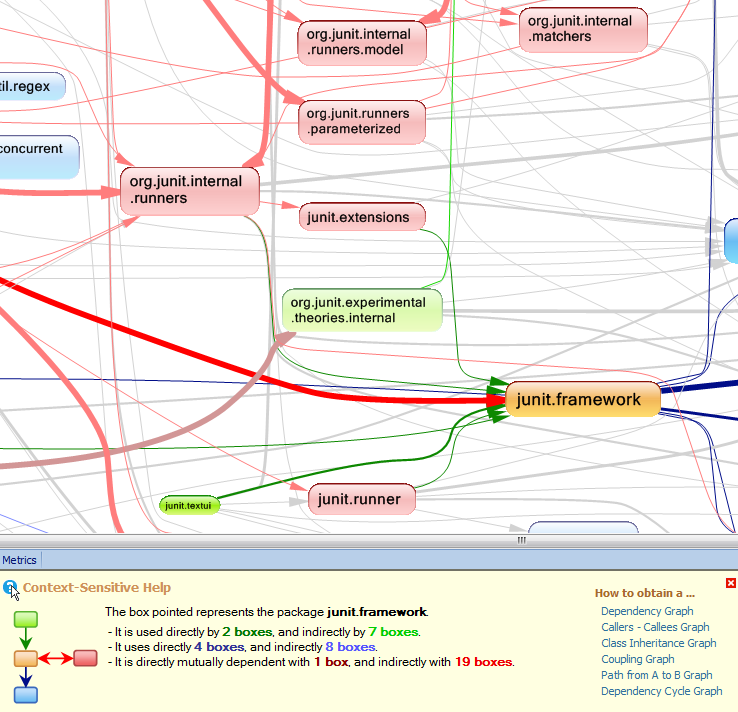Viewport: 738px width, 712px height.
Task: Click the '4 boxes' directly used text
Action: point(219,647)
